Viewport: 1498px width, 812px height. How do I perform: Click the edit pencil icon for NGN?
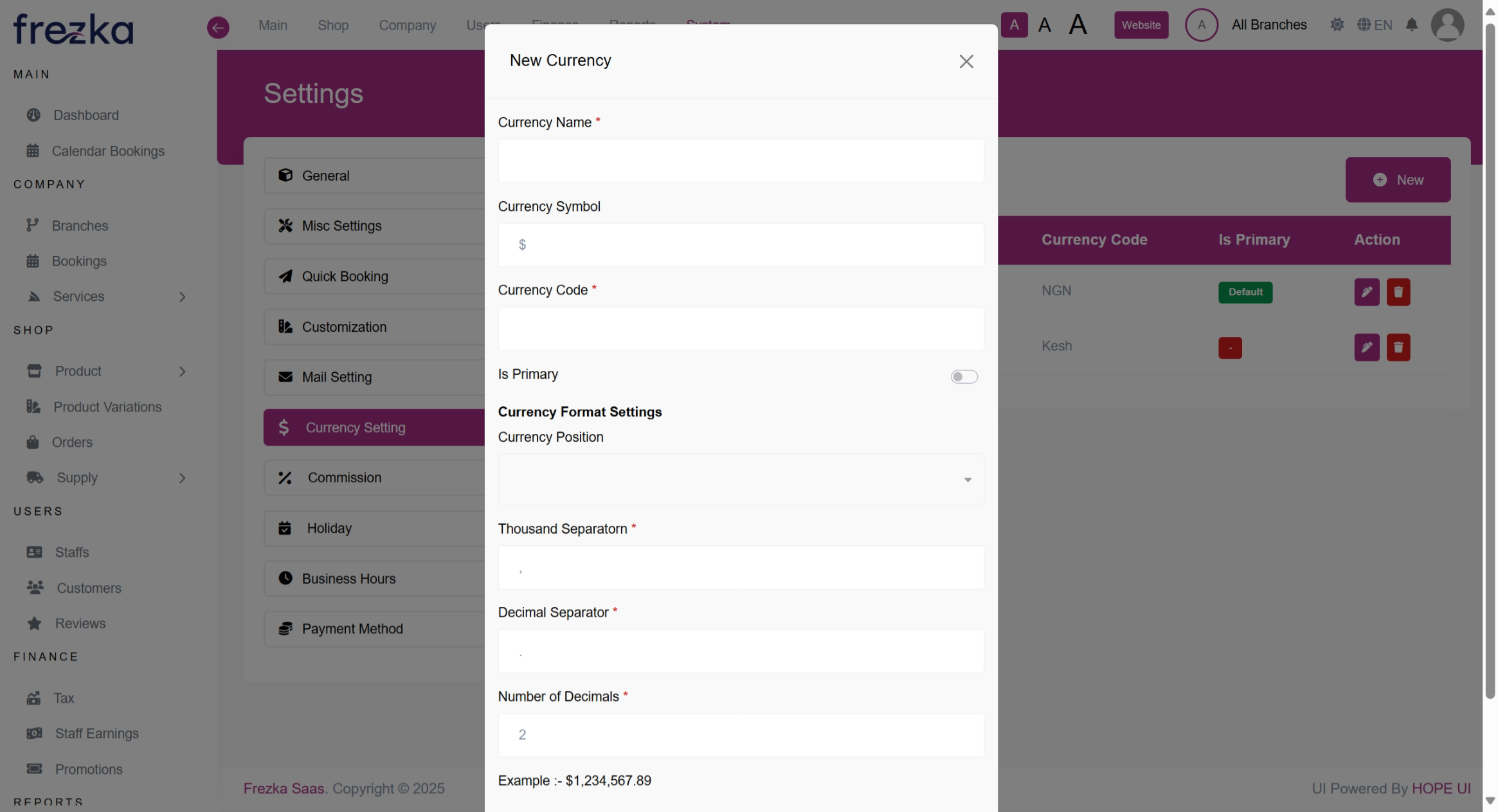pos(1366,292)
